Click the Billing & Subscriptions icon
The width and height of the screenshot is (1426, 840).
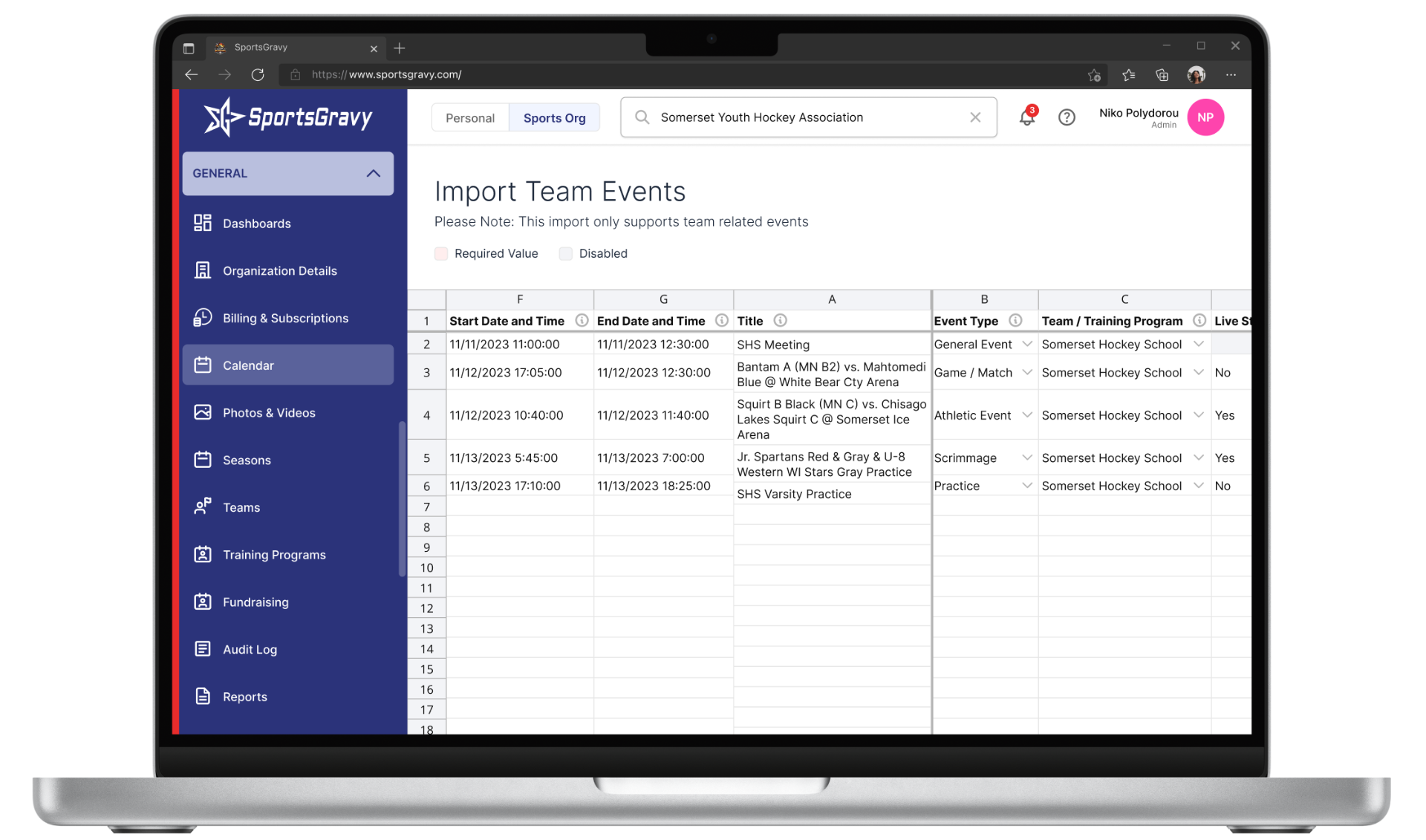[202, 318]
